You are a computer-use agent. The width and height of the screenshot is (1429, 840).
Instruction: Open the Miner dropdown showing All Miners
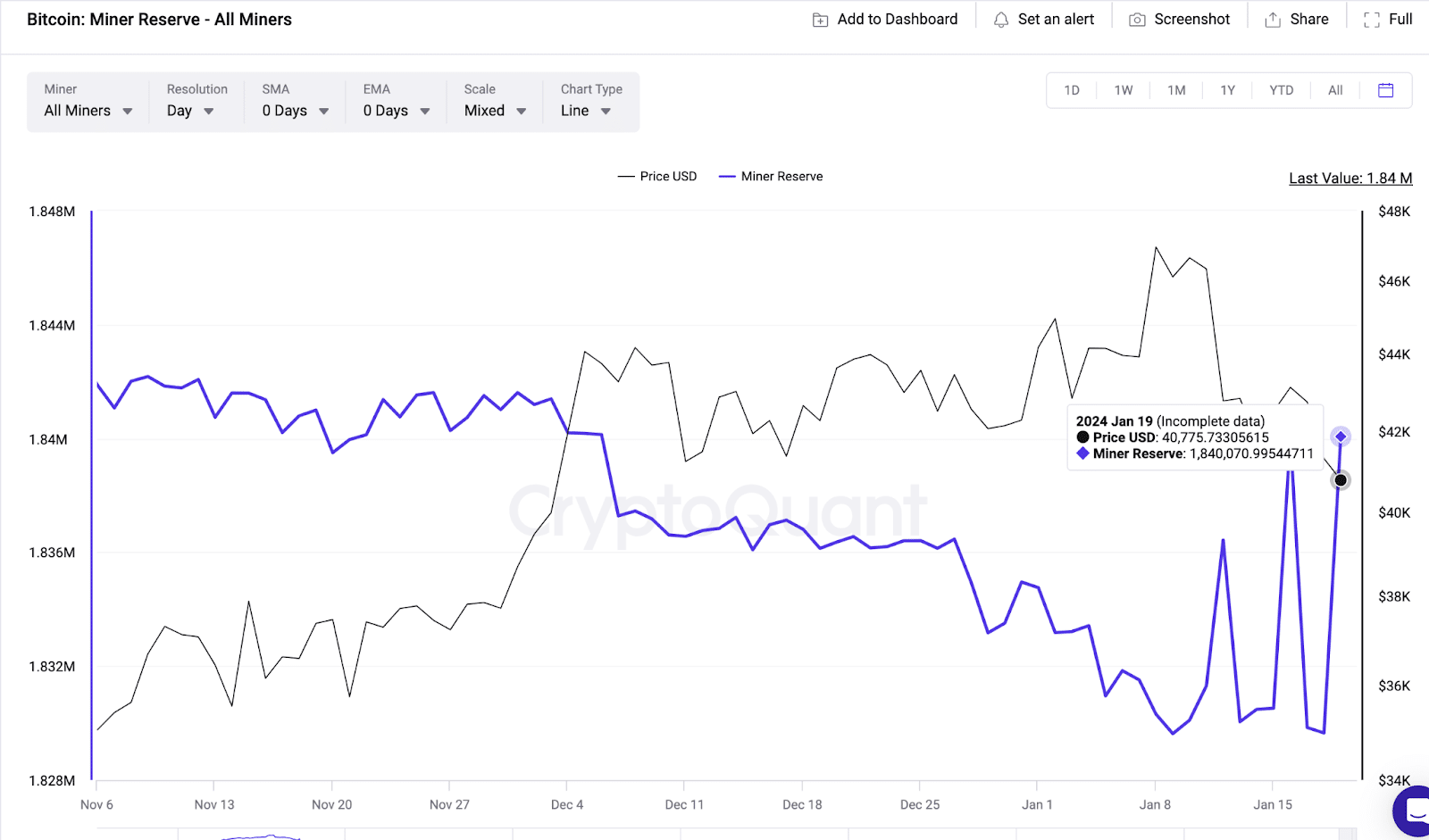pyautogui.click(x=87, y=110)
